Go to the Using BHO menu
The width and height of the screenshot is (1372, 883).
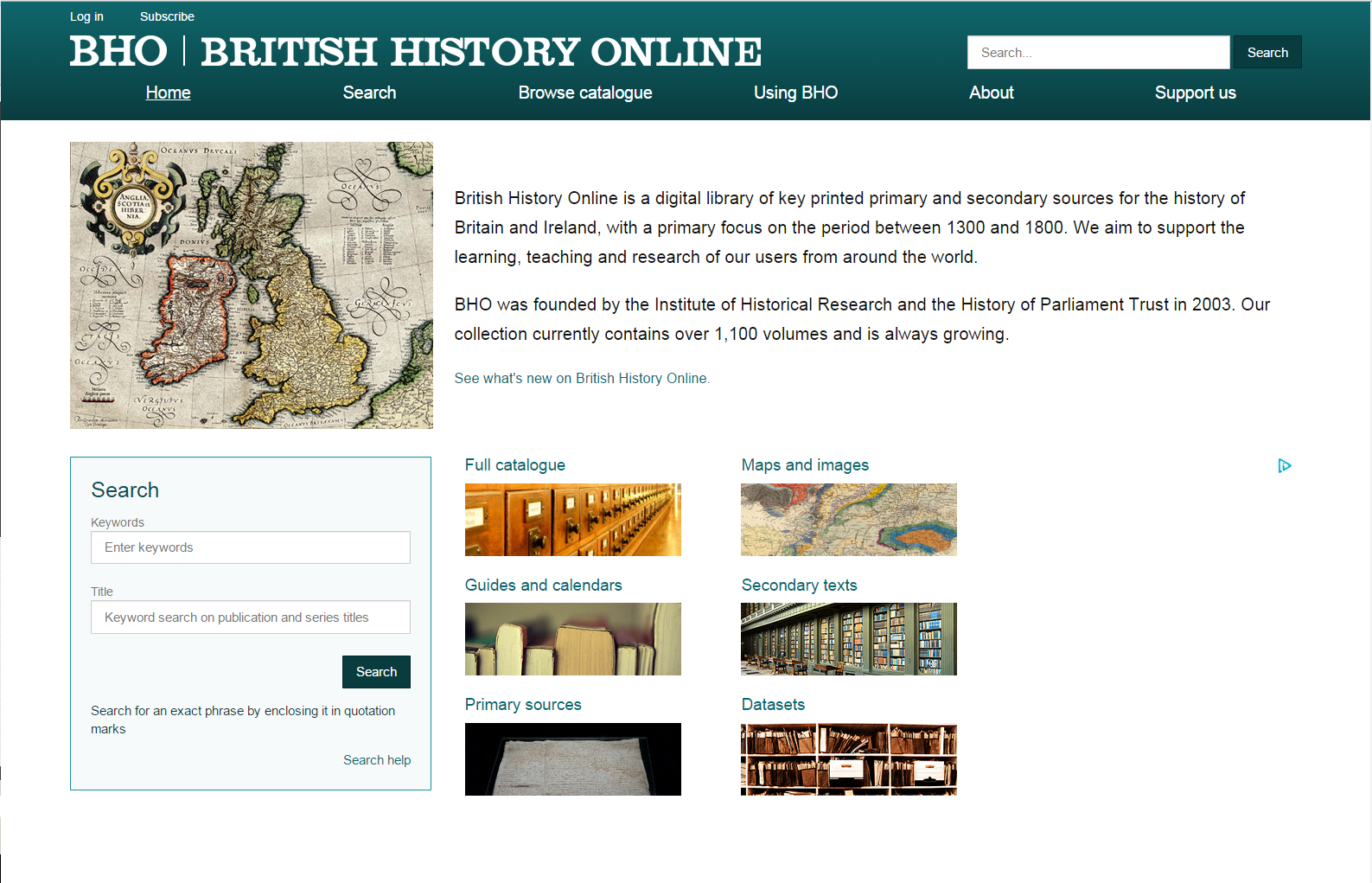click(794, 93)
